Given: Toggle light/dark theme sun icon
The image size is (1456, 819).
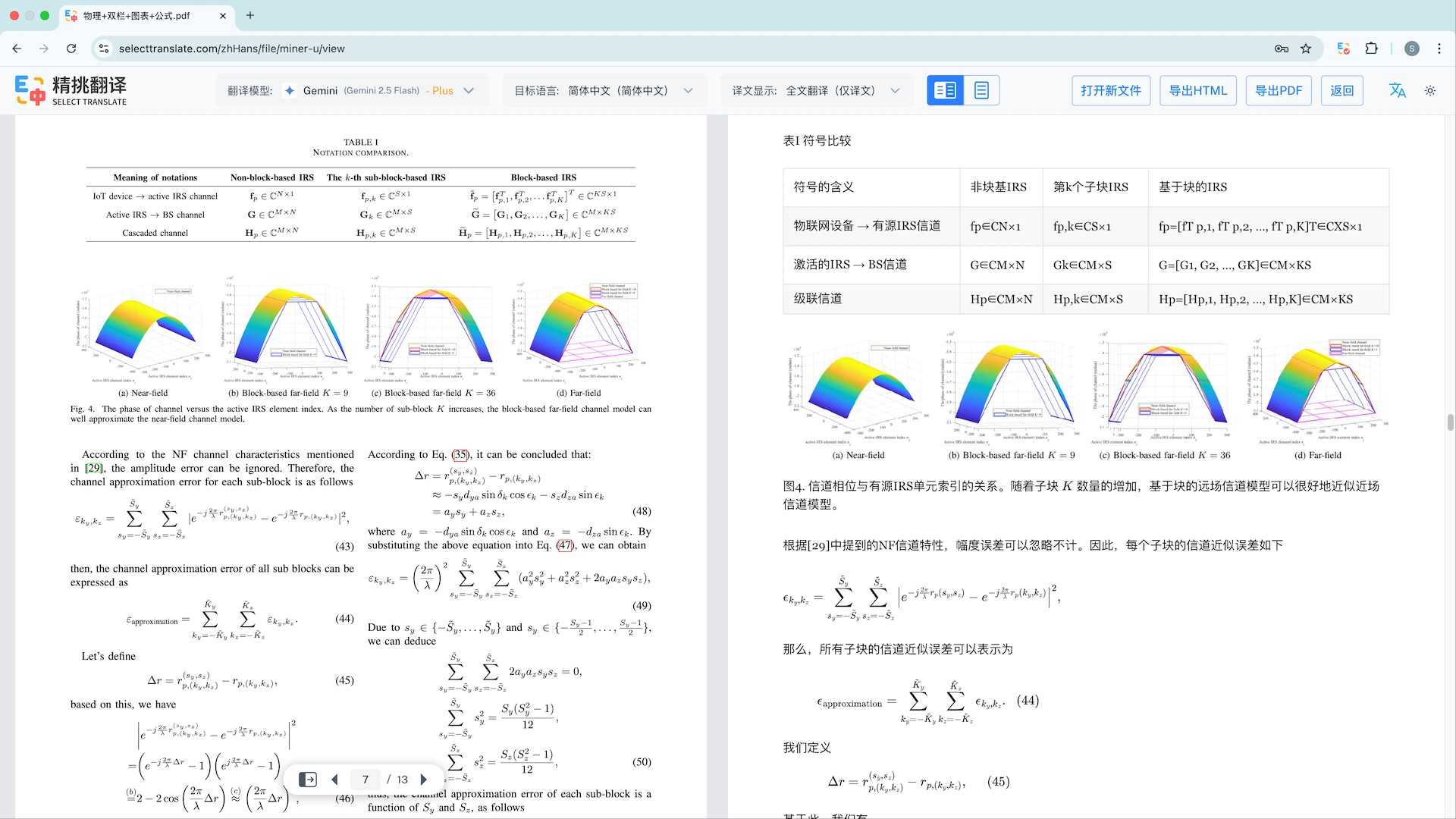Looking at the screenshot, I should (1430, 90).
